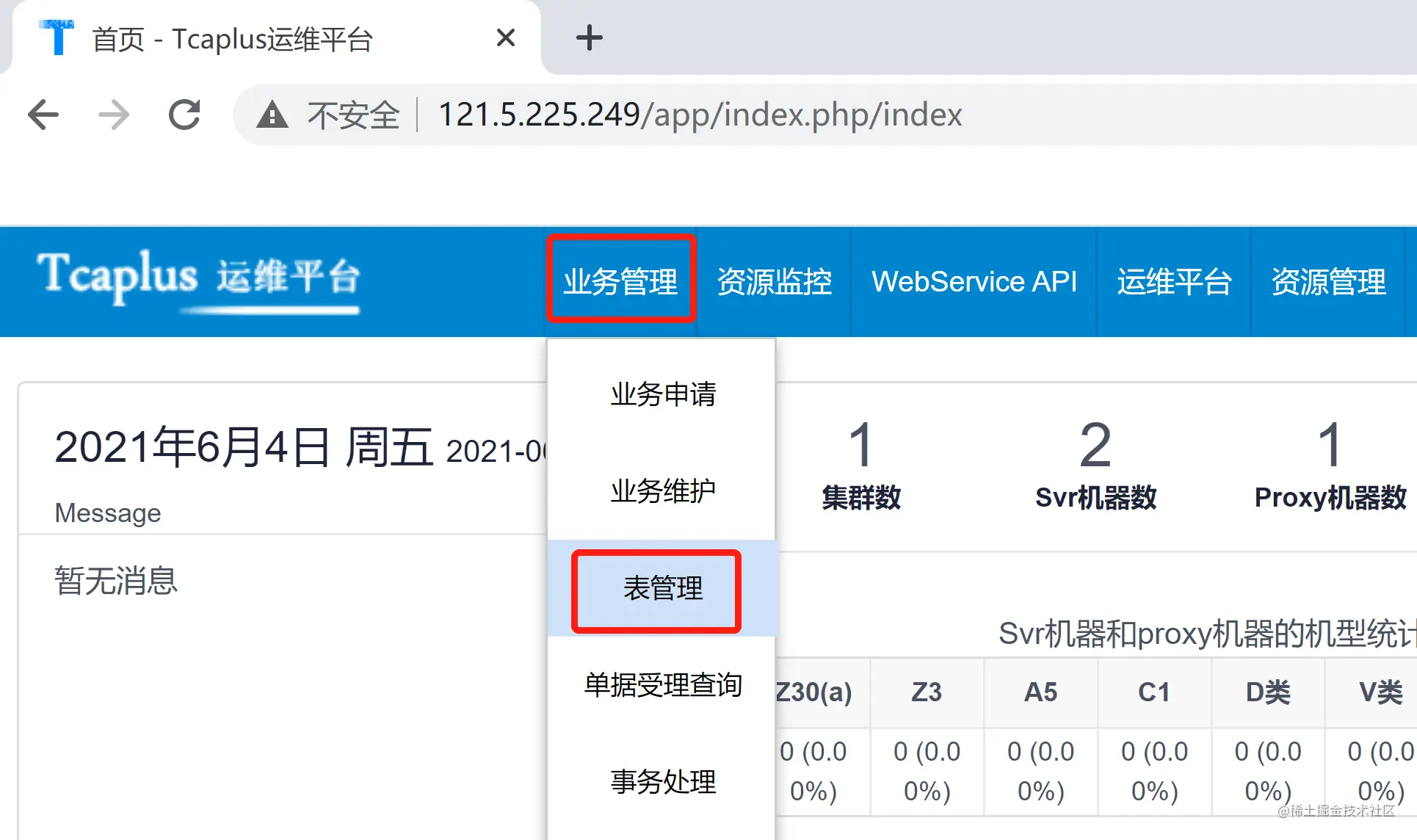Screen dimensions: 1417x840
Task: Click the browser forward arrow
Action: pos(114,115)
